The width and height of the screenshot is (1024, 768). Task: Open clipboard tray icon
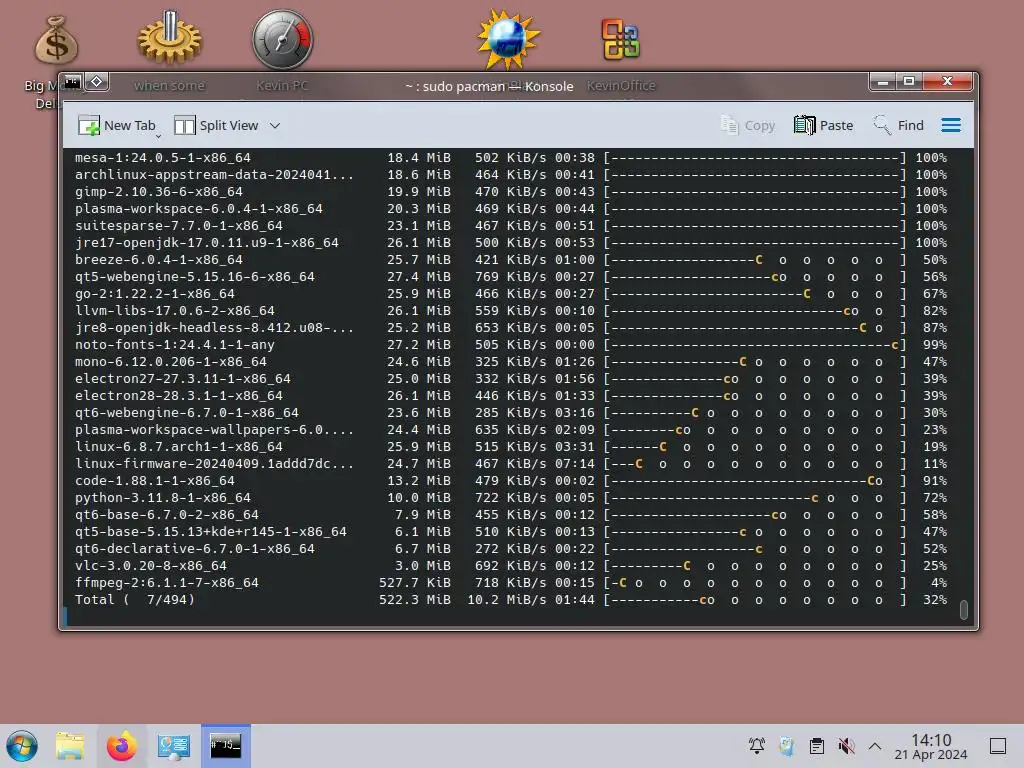coord(816,746)
